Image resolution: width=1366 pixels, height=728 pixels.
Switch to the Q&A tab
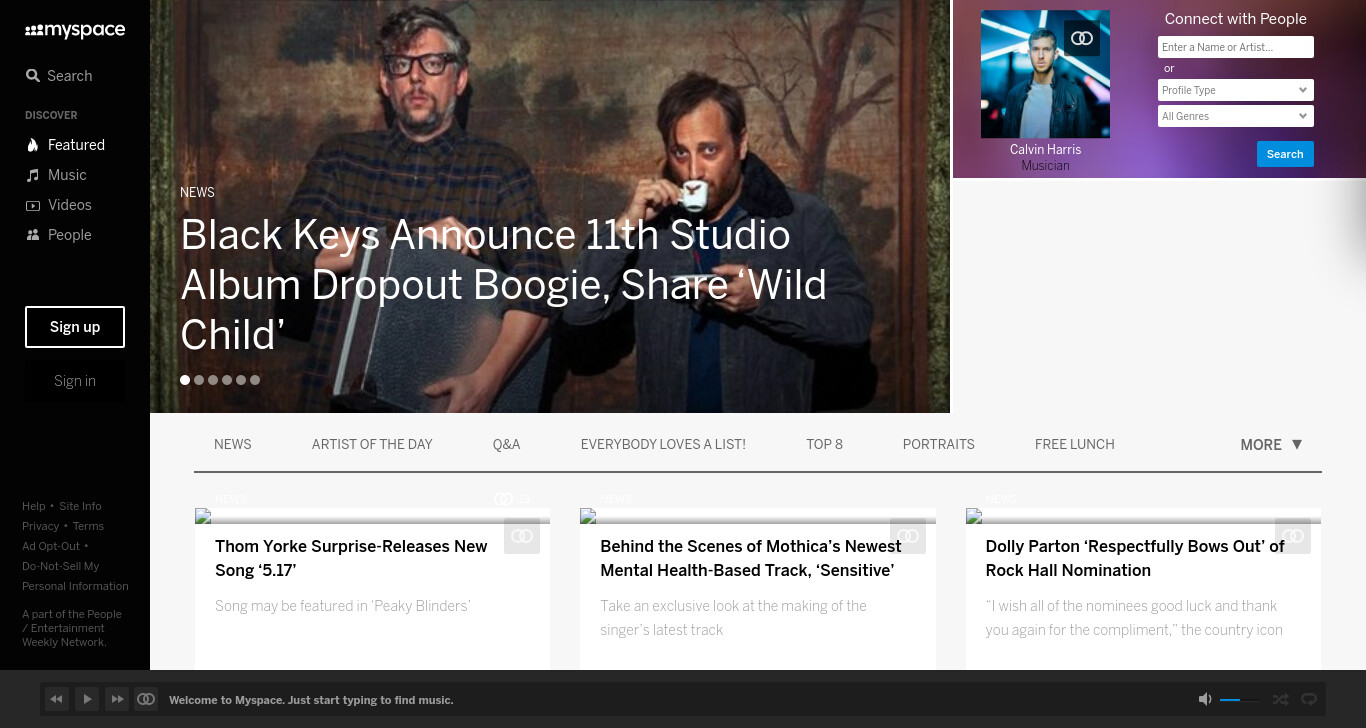[x=507, y=444]
